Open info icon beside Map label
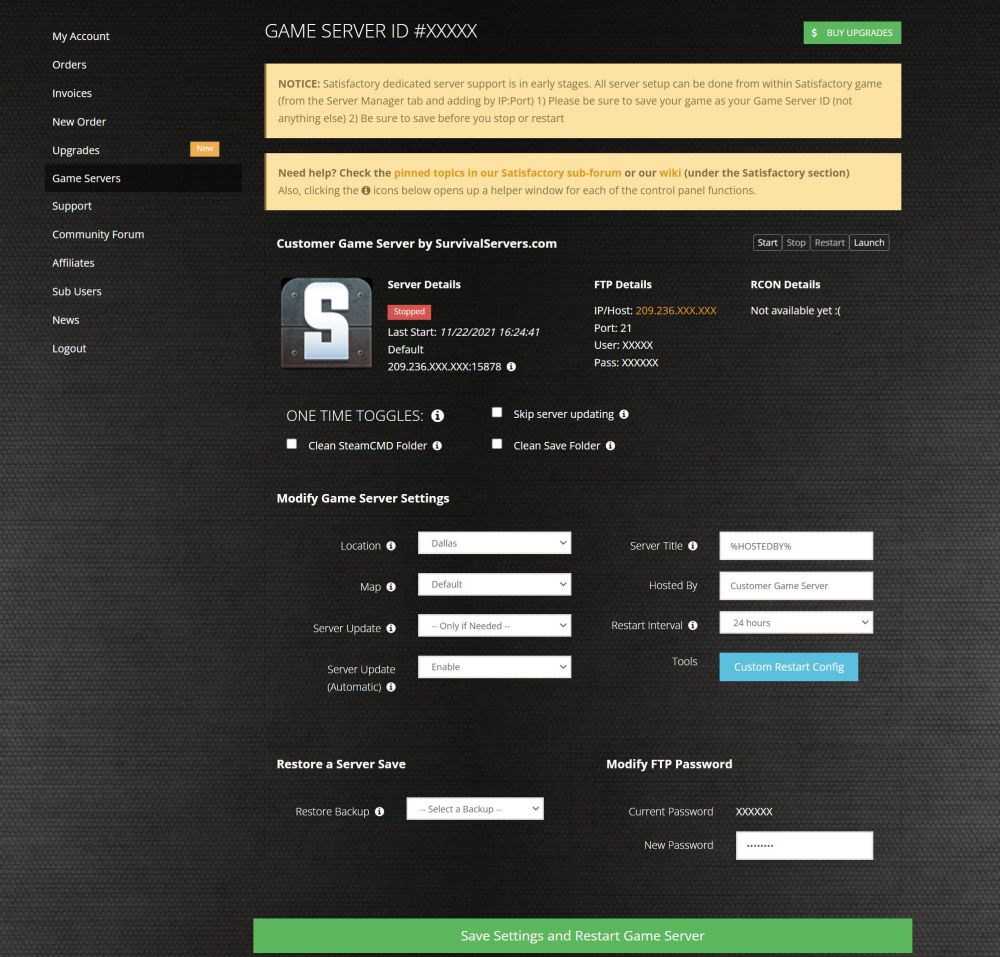The height and width of the screenshot is (957, 1000). (x=391, y=587)
